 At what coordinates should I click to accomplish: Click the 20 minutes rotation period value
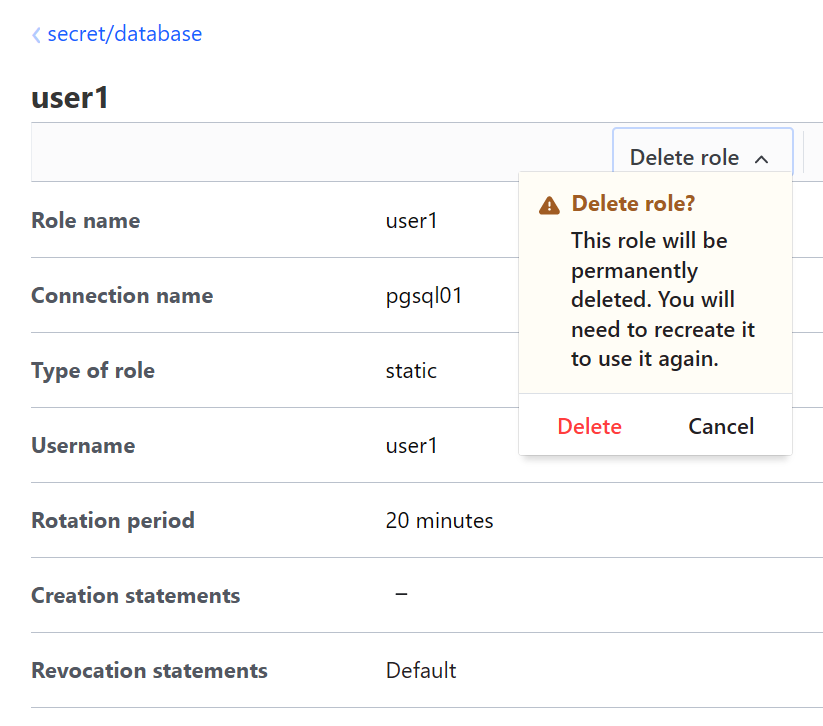439,520
